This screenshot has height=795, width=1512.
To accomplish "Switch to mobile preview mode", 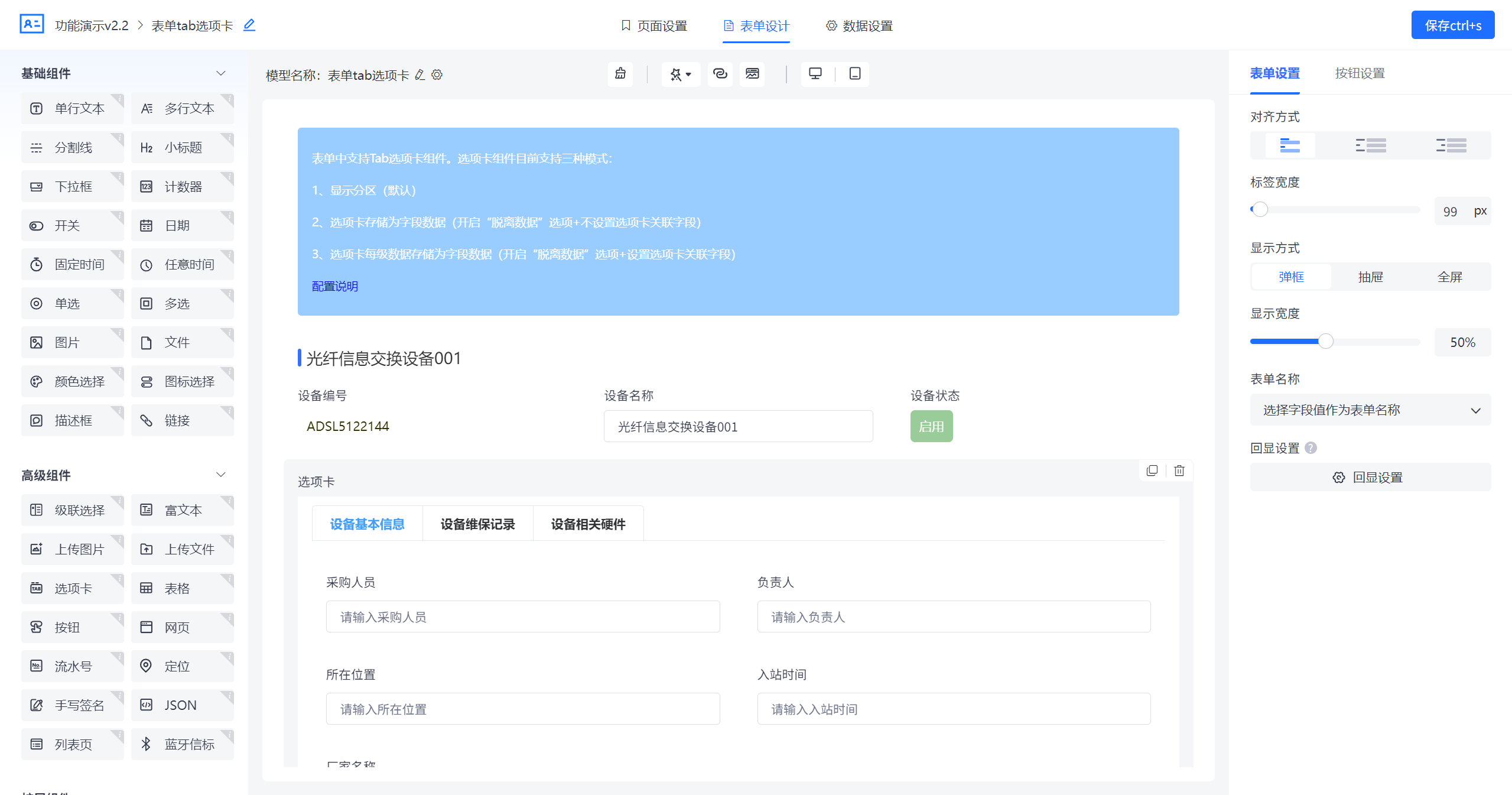I will click(x=854, y=74).
